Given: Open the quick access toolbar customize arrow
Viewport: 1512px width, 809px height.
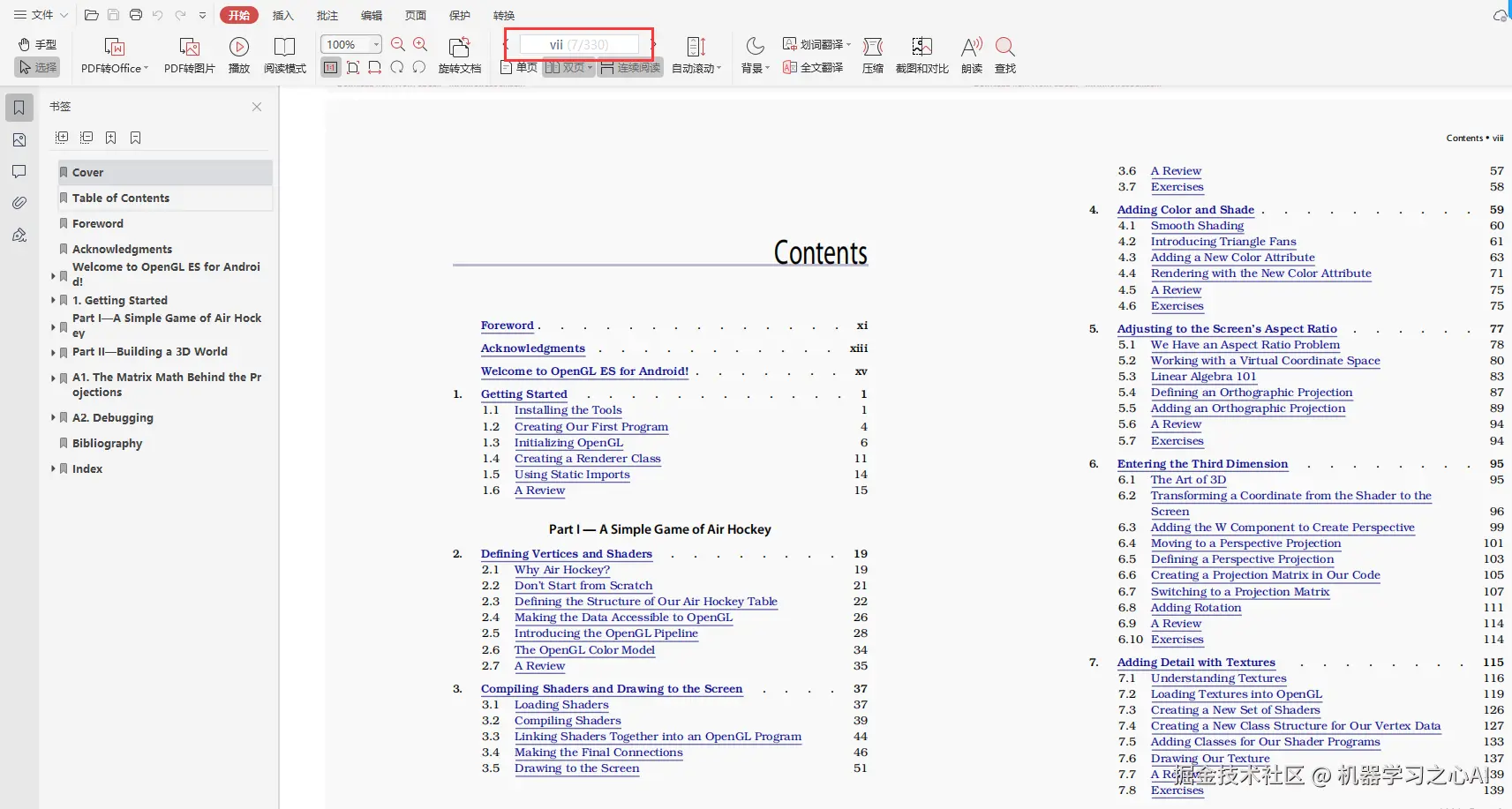Looking at the screenshot, I should pyautogui.click(x=202, y=15).
